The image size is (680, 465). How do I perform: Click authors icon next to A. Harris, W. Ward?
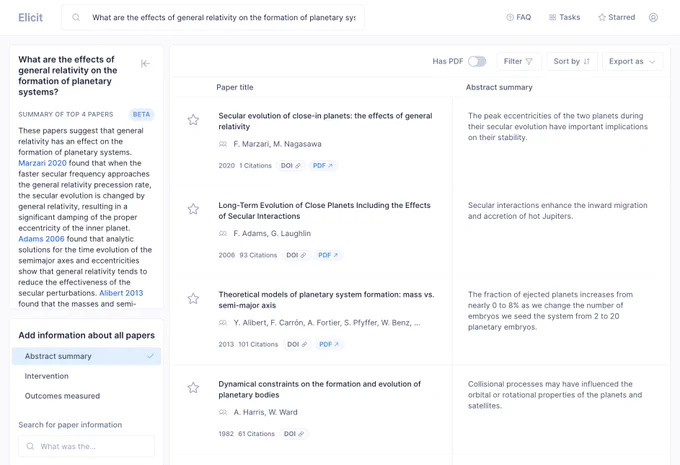223,412
